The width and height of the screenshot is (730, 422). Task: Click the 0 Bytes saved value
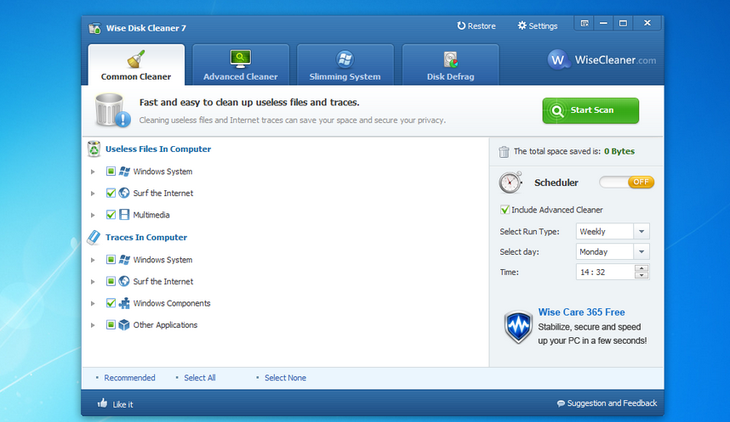[x=619, y=151]
